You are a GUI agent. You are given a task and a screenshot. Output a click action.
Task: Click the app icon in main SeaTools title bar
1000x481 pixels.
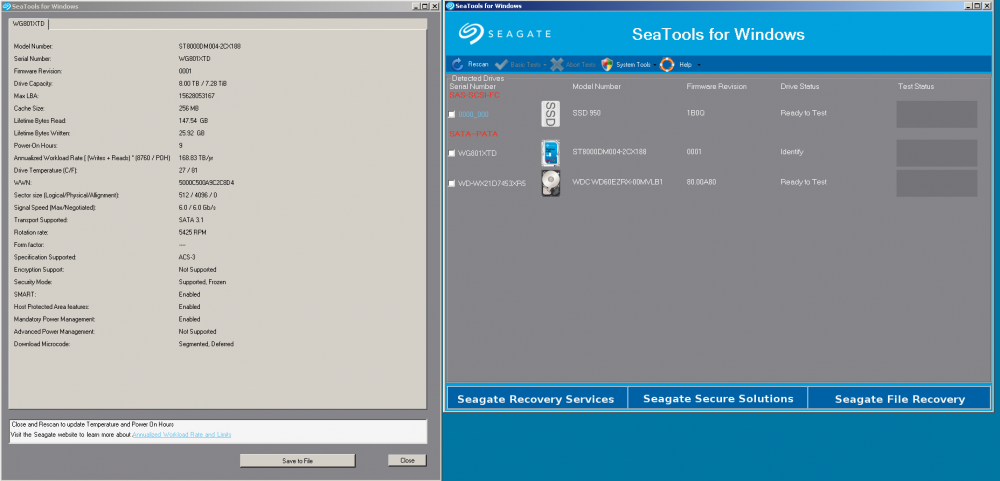click(x=450, y=6)
